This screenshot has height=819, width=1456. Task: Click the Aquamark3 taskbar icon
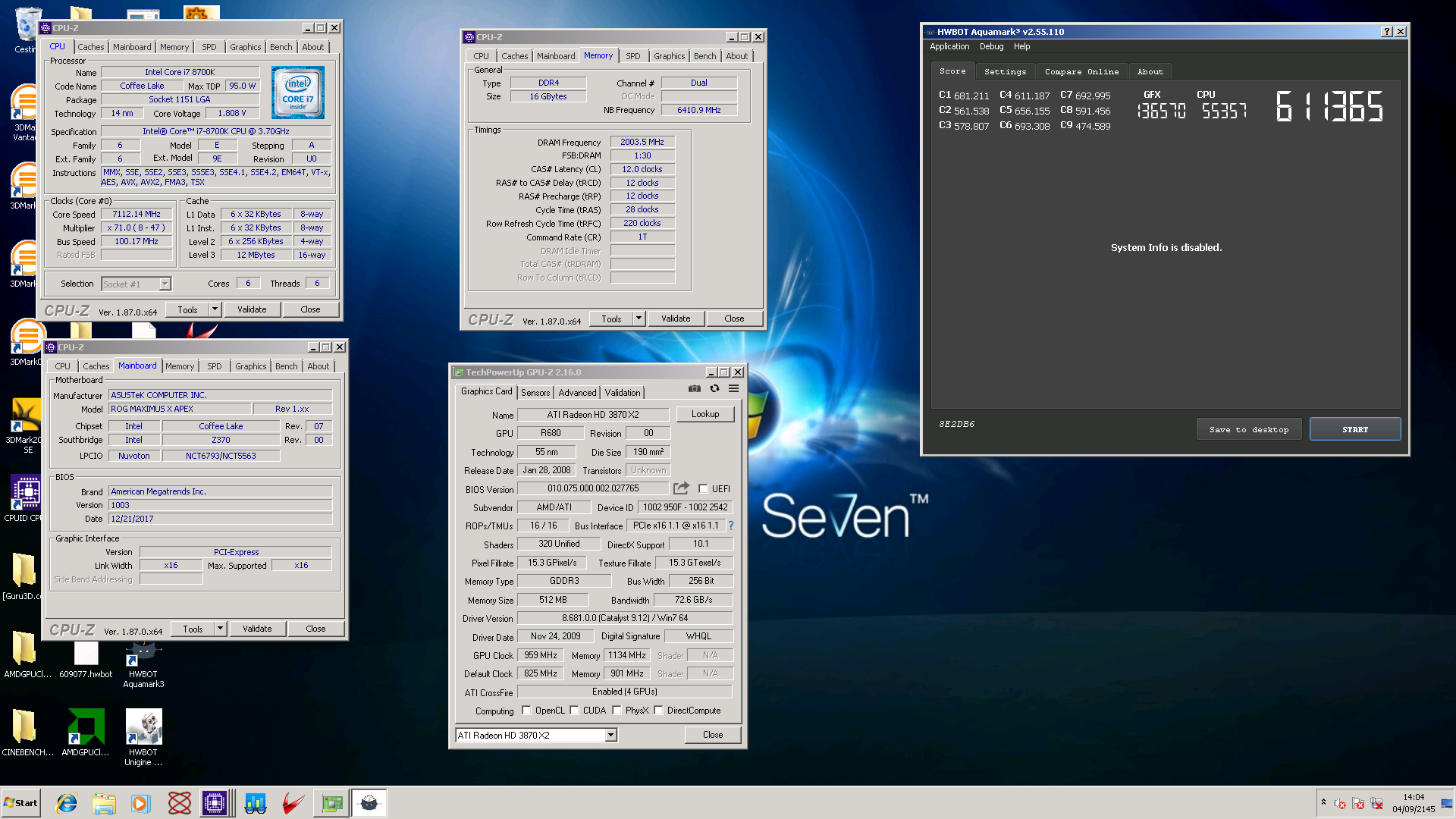(369, 803)
